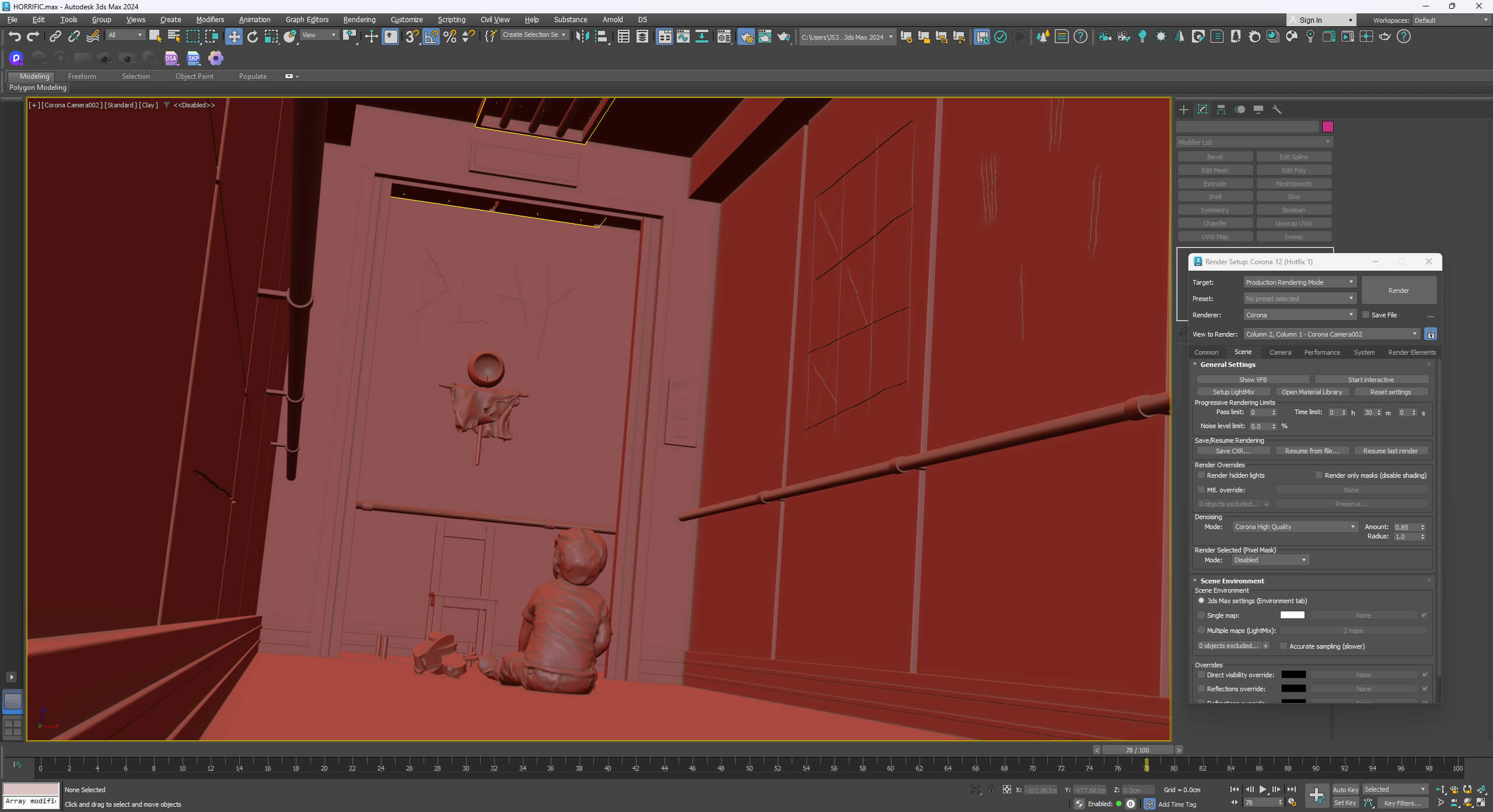Click the DSA plugin toolbar icon
This screenshot has width=1493, height=812.
171,58
